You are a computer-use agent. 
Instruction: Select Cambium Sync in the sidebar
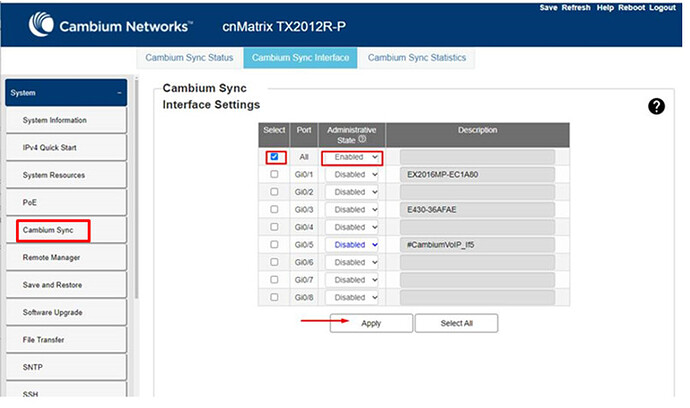(66, 230)
